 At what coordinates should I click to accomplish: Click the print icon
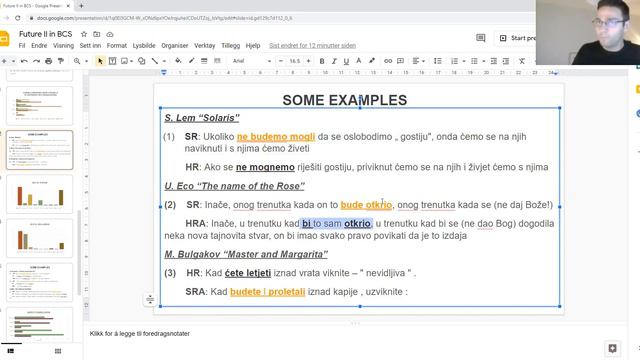[49, 61]
